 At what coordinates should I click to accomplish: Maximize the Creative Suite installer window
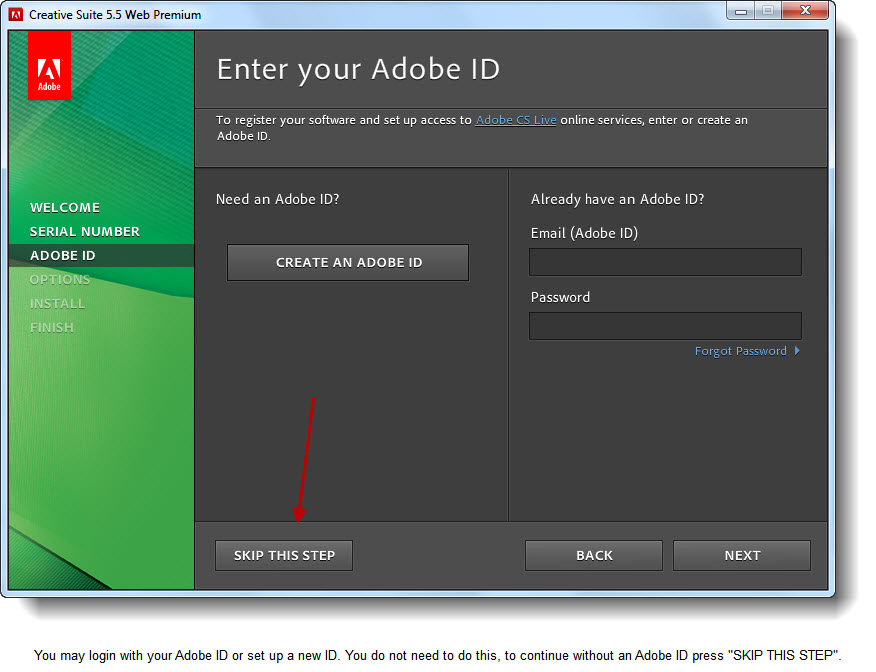767,10
